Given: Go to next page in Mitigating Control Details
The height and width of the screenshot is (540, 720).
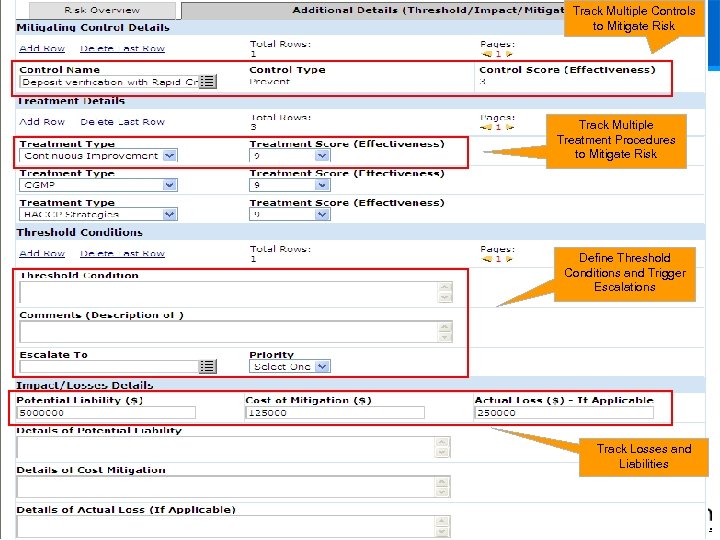Looking at the screenshot, I should [x=509, y=54].
